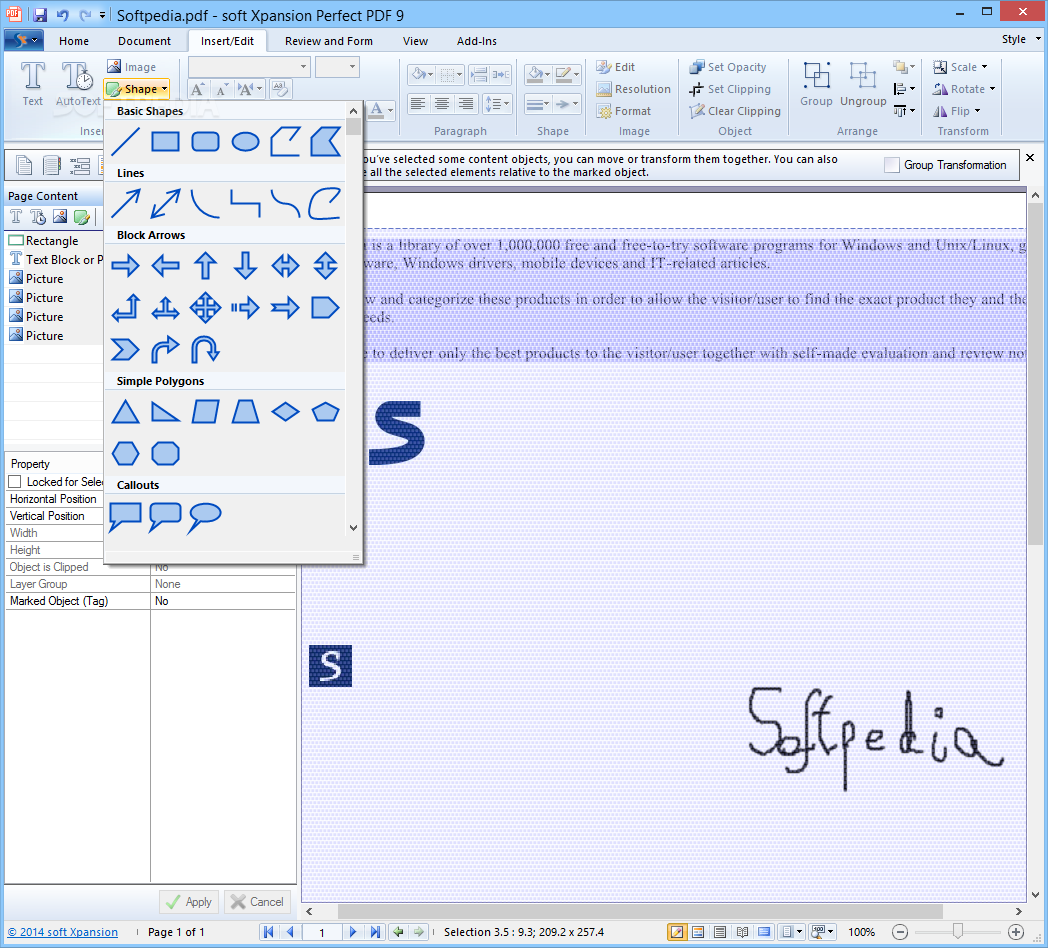Toggle align right paragraph button
Viewport: 1048px width, 948px height.
point(466,104)
